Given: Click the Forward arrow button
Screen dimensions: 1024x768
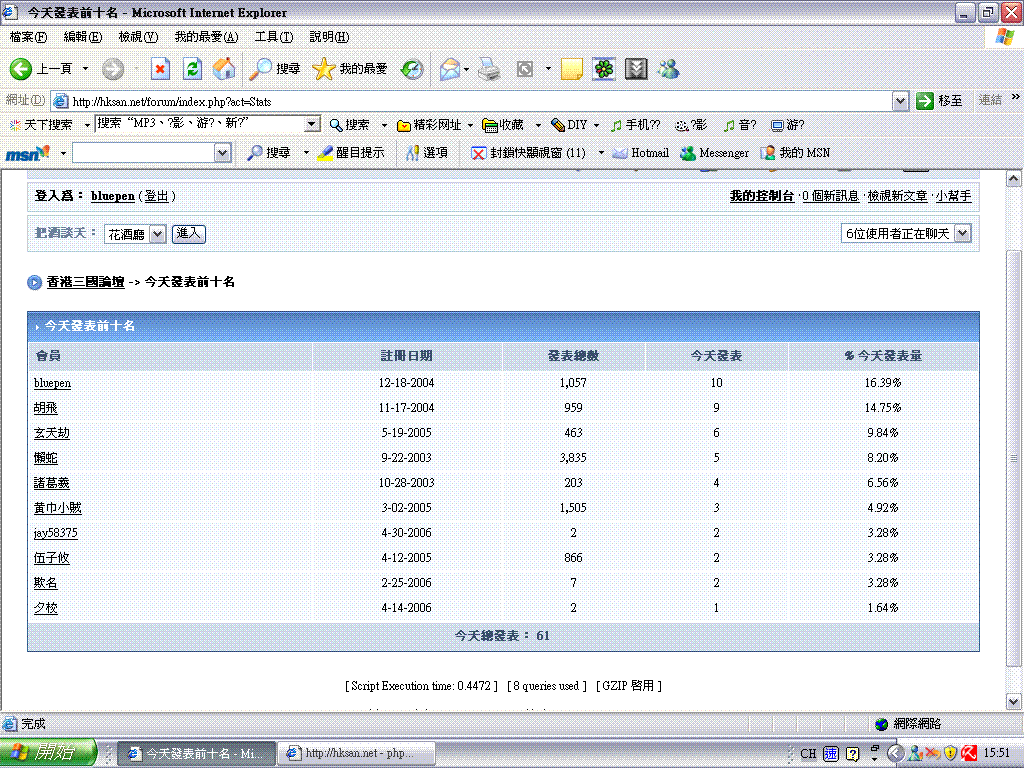Looking at the screenshot, I should point(113,69).
